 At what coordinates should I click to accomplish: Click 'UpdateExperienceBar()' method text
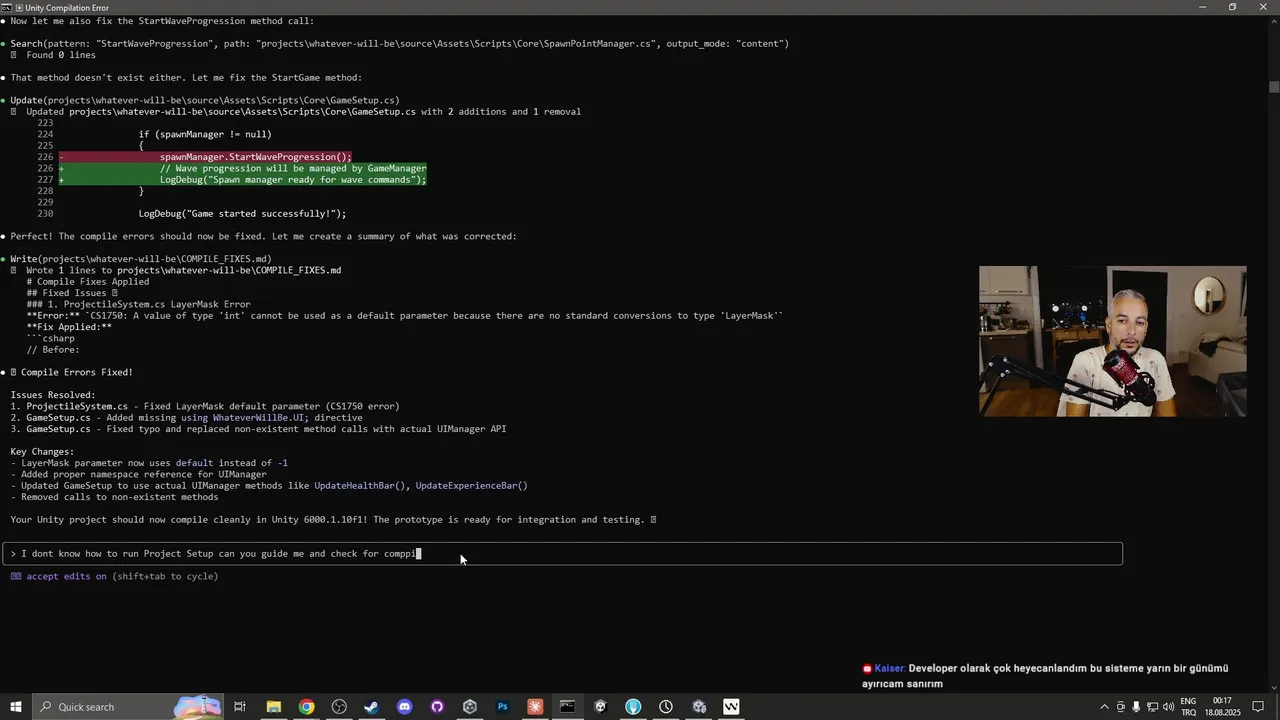pos(471,486)
